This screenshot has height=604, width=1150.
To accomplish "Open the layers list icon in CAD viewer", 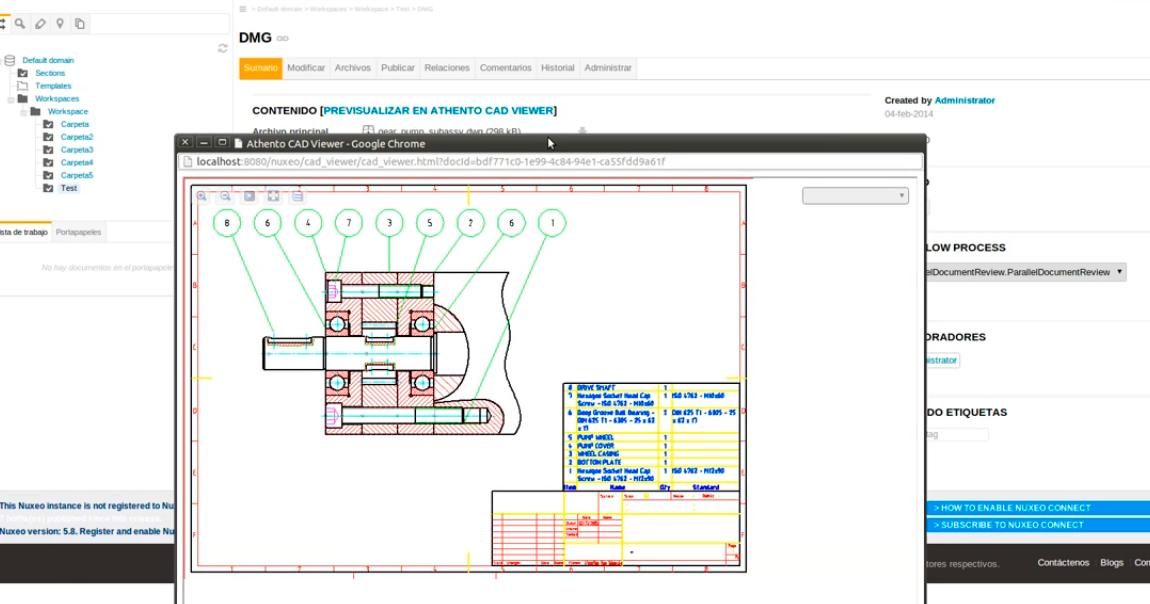I will 297,197.
